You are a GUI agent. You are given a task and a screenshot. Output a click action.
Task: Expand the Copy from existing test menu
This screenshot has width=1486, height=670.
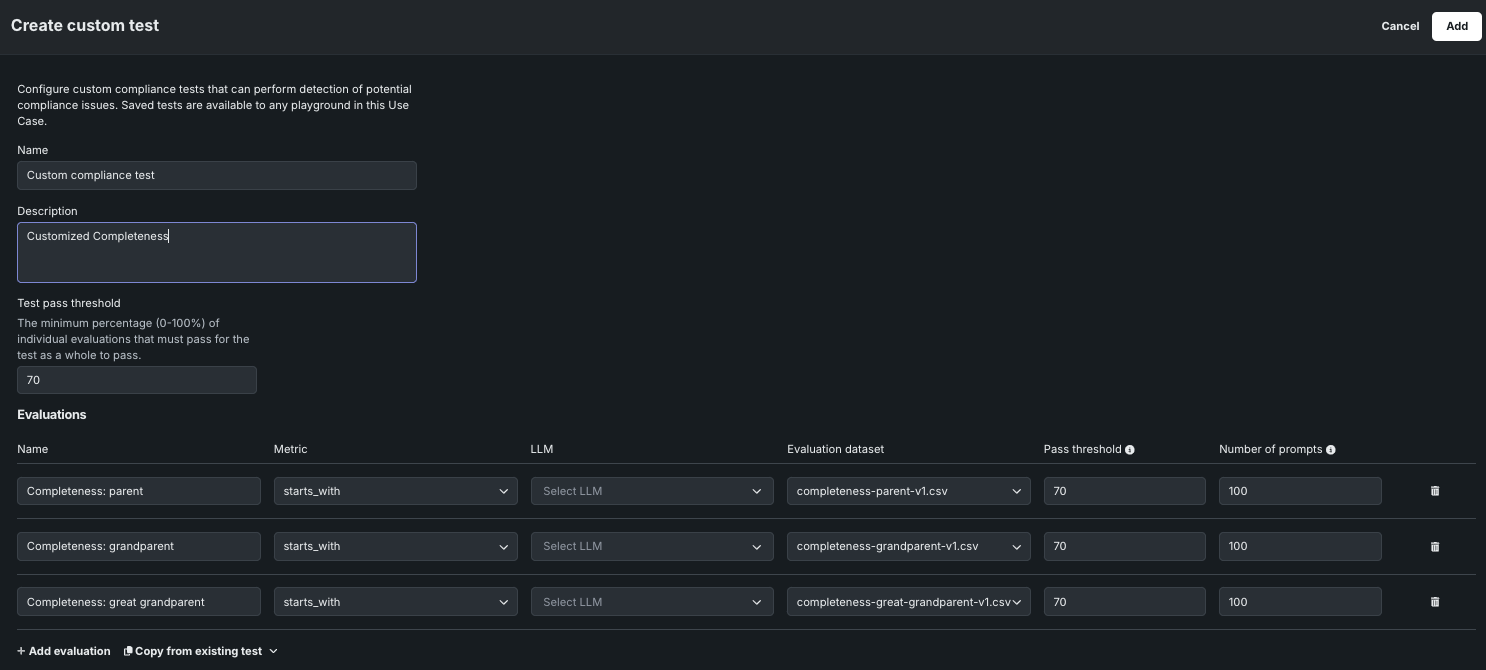[201, 651]
